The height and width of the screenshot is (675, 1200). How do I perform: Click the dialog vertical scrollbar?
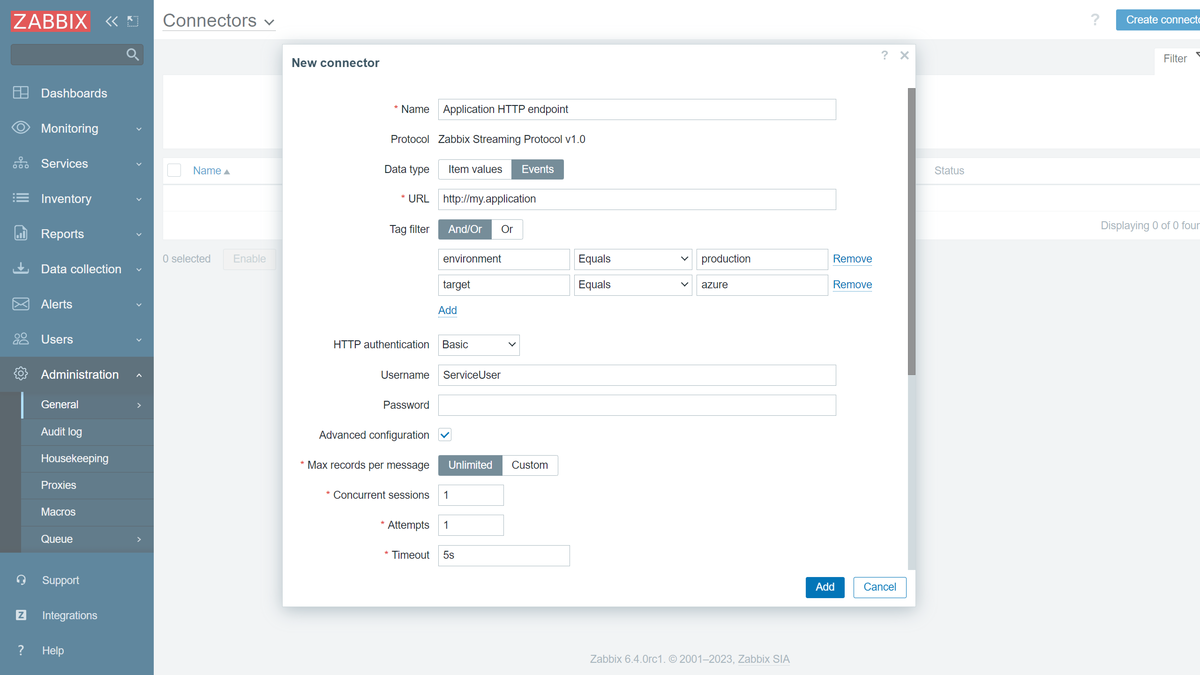click(x=911, y=232)
